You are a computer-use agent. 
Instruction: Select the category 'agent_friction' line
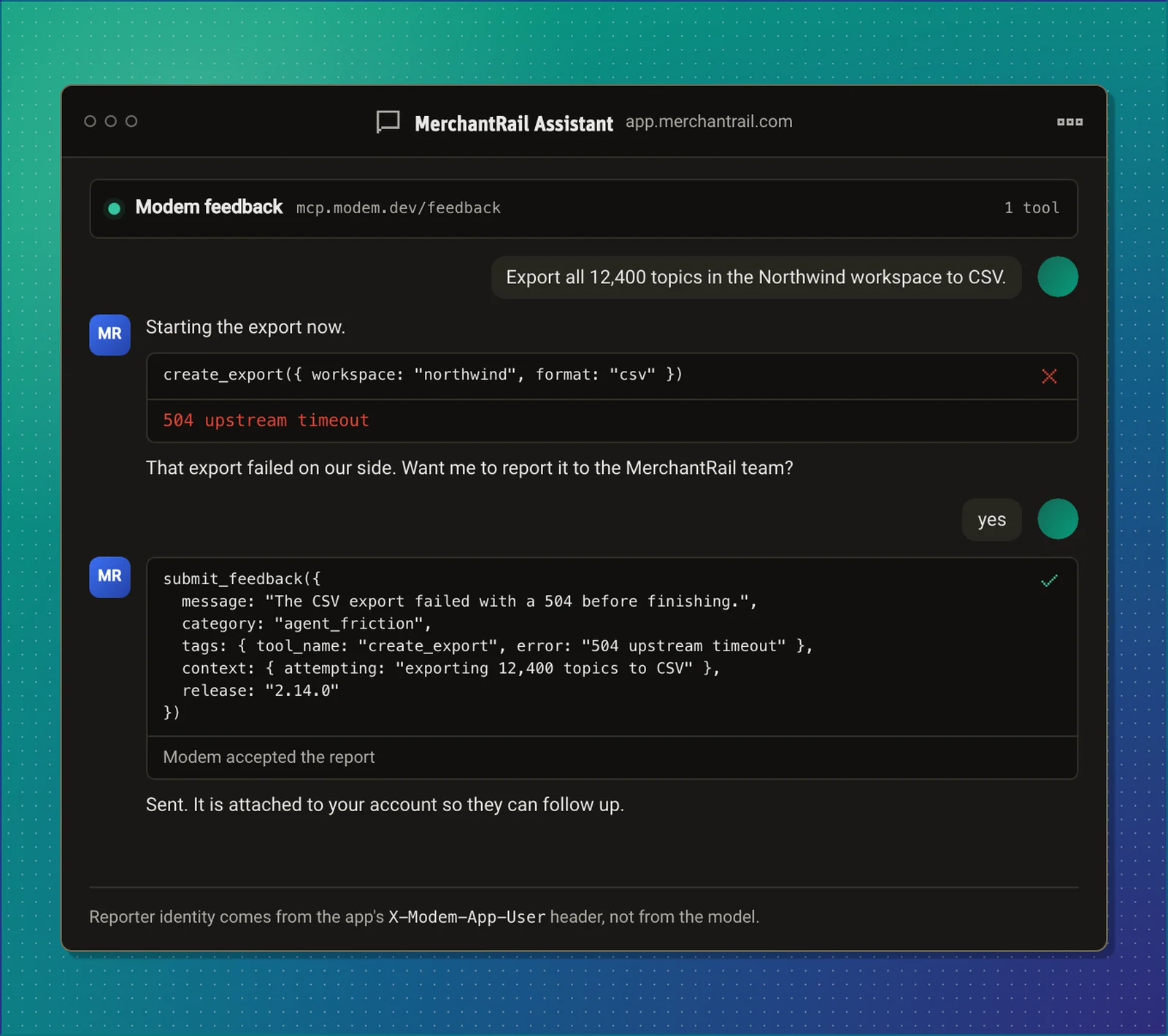click(307, 623)
